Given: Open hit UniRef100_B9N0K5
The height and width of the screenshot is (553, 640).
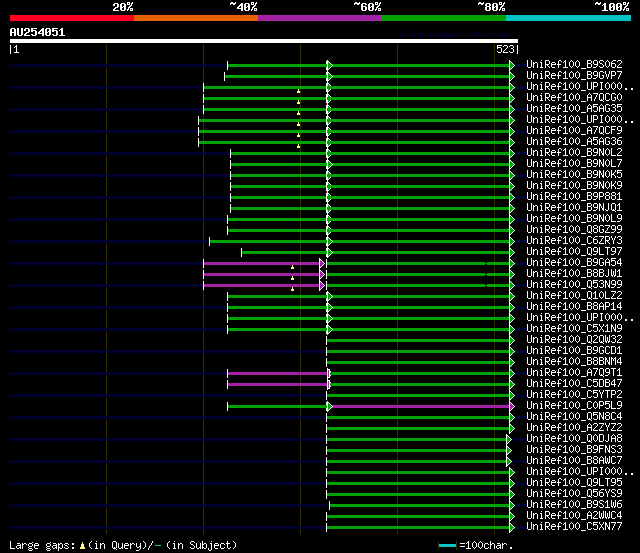Looking at the screenshot, I should tap(574, 175).
